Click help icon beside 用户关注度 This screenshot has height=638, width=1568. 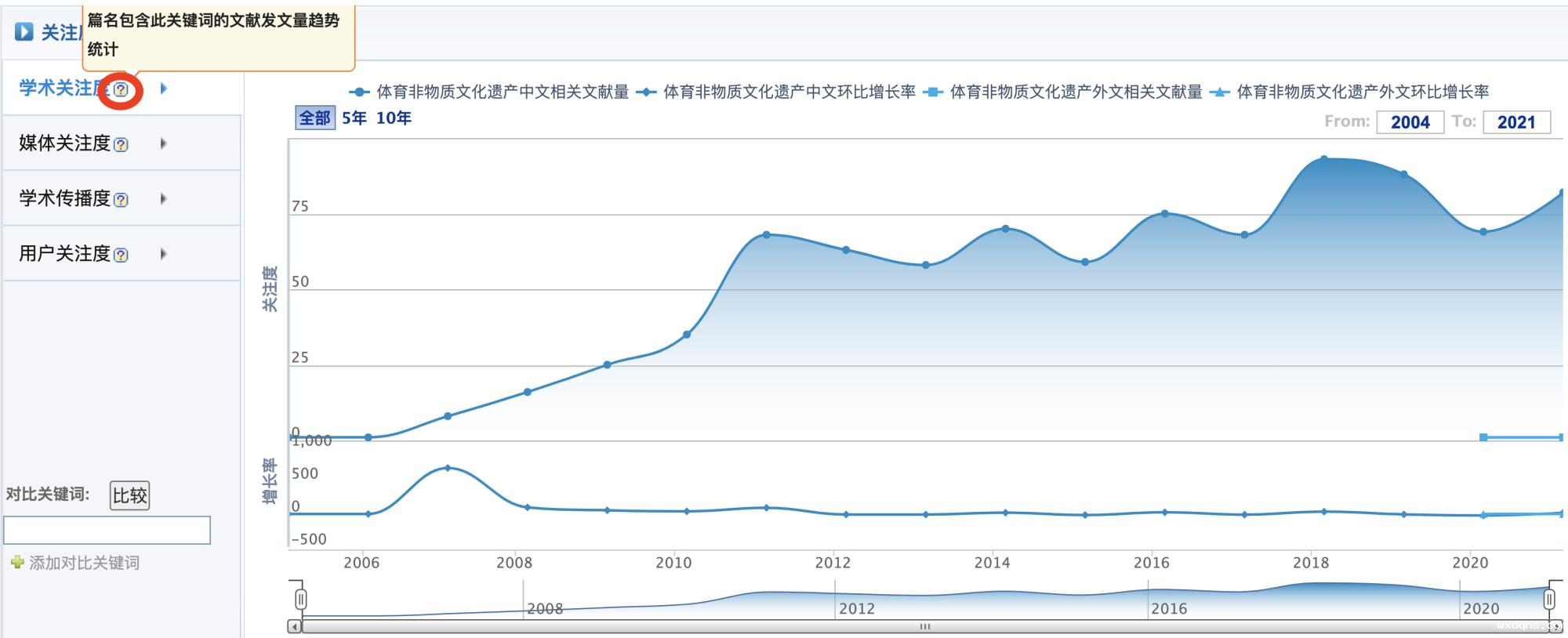coord(121,255)
